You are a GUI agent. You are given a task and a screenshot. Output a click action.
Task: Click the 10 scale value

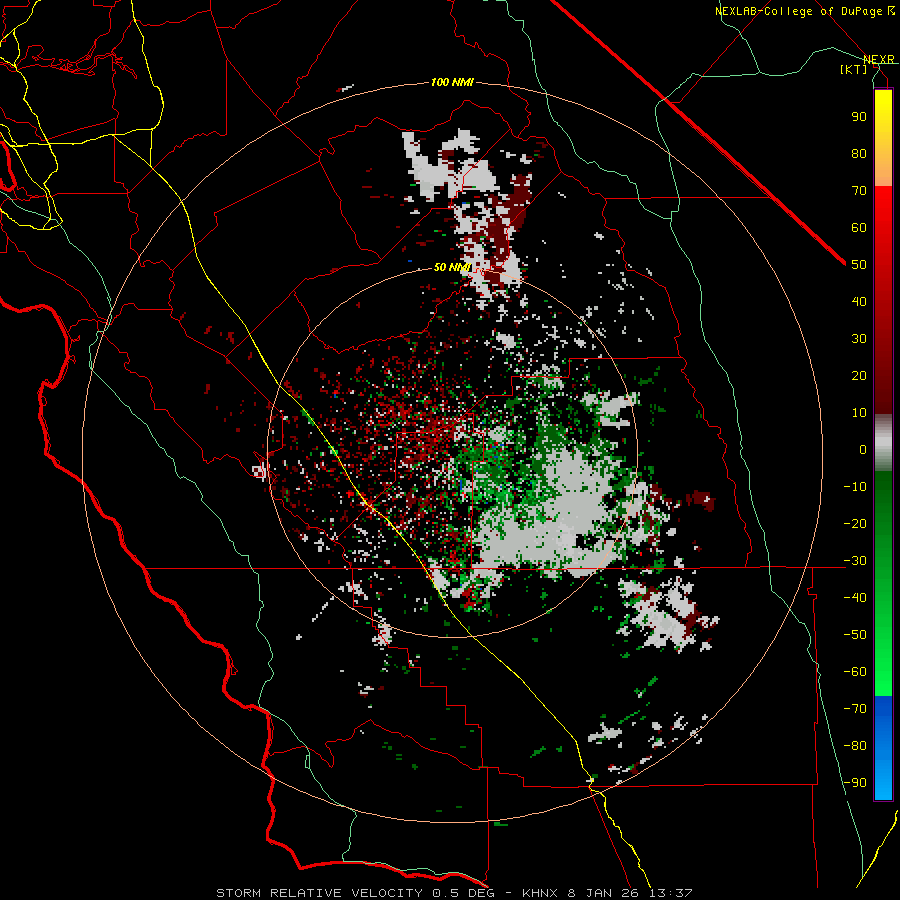859,413
